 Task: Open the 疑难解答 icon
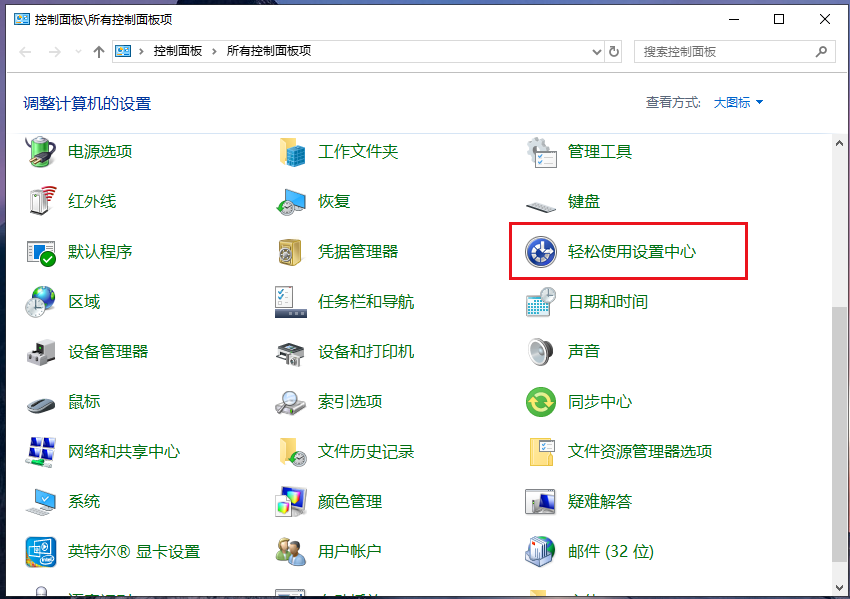(x=540, y=501)
